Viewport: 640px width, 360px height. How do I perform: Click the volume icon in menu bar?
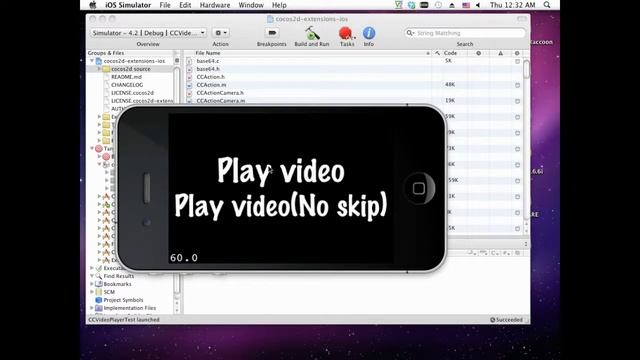click(478, 5)
